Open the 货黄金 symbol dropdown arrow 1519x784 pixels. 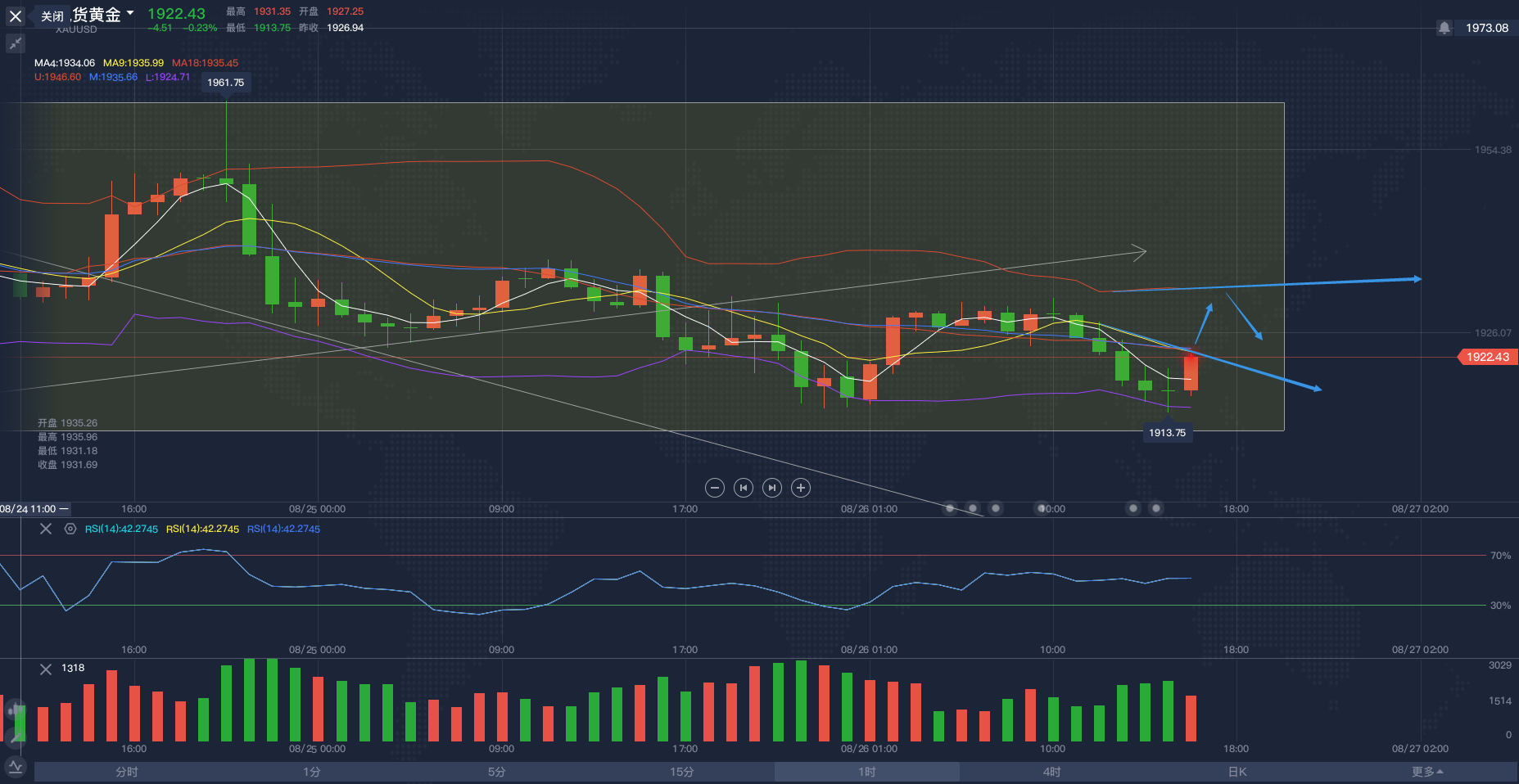[130, 13]
